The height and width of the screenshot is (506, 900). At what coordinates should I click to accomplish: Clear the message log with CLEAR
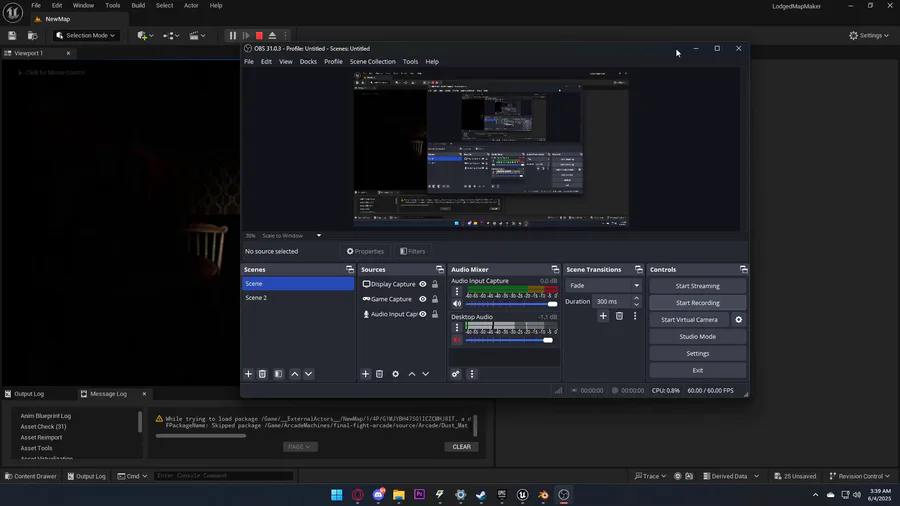pos(461,446)
